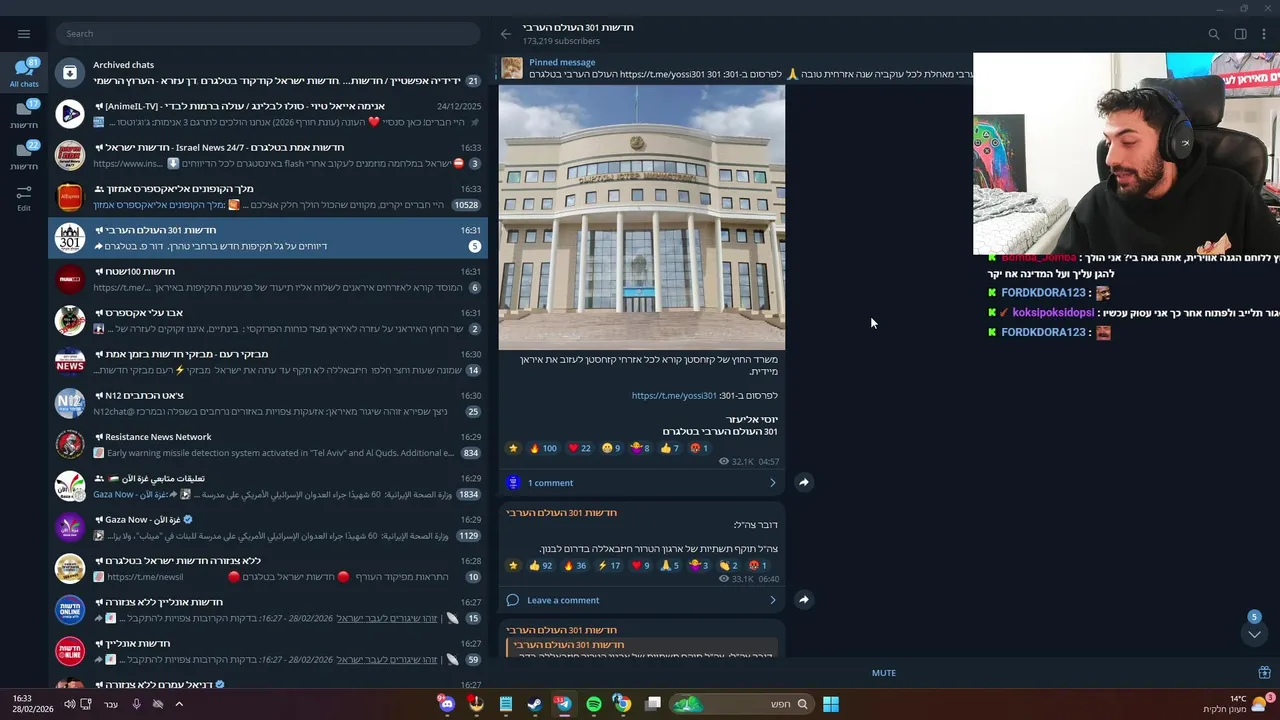Go back using the chat header arrow
Image resolution: width=1280 pixels, height=720 pixels.
coord(506,34)
